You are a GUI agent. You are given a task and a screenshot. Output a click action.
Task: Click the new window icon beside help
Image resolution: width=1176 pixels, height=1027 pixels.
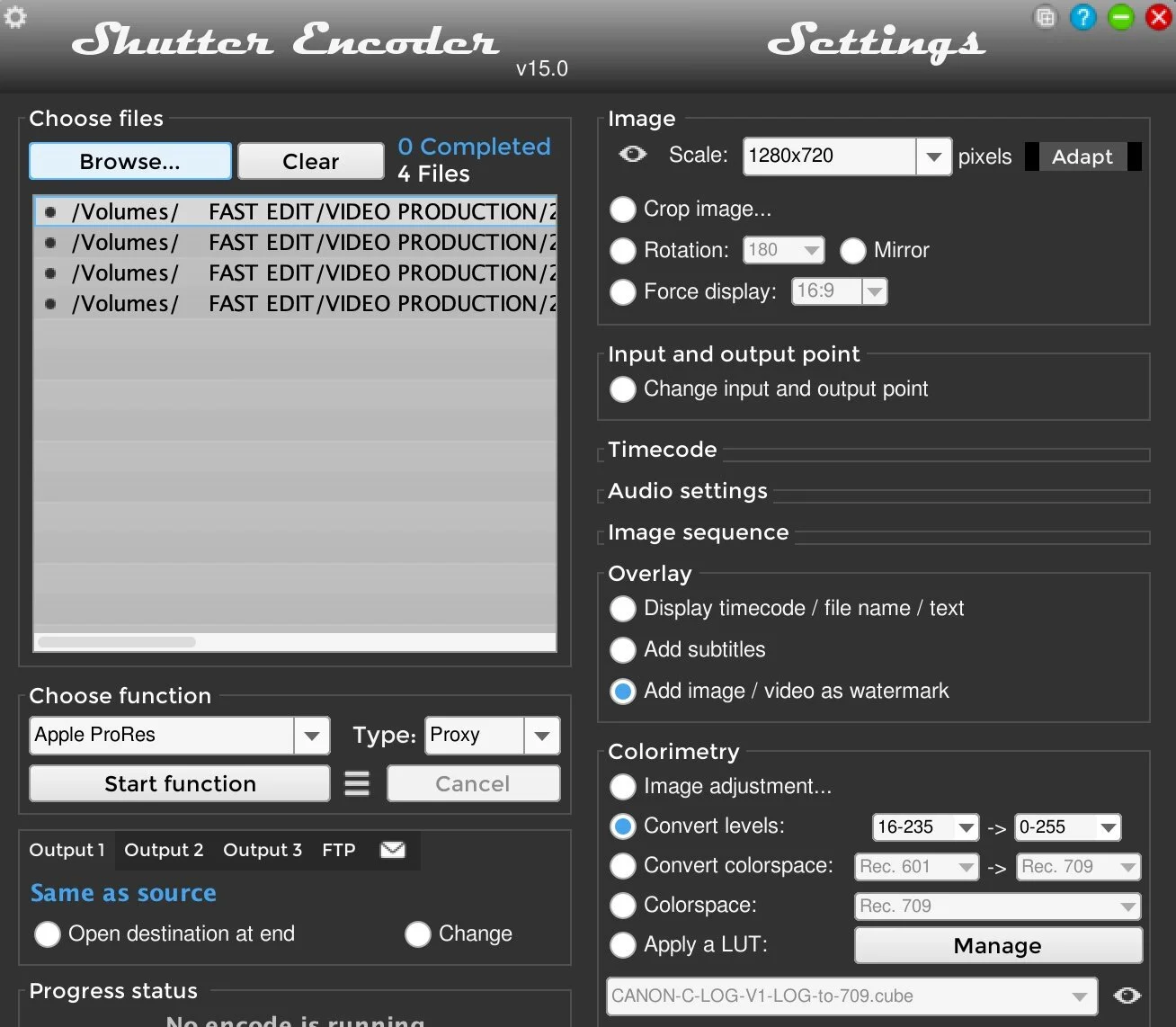[1046, 17]
